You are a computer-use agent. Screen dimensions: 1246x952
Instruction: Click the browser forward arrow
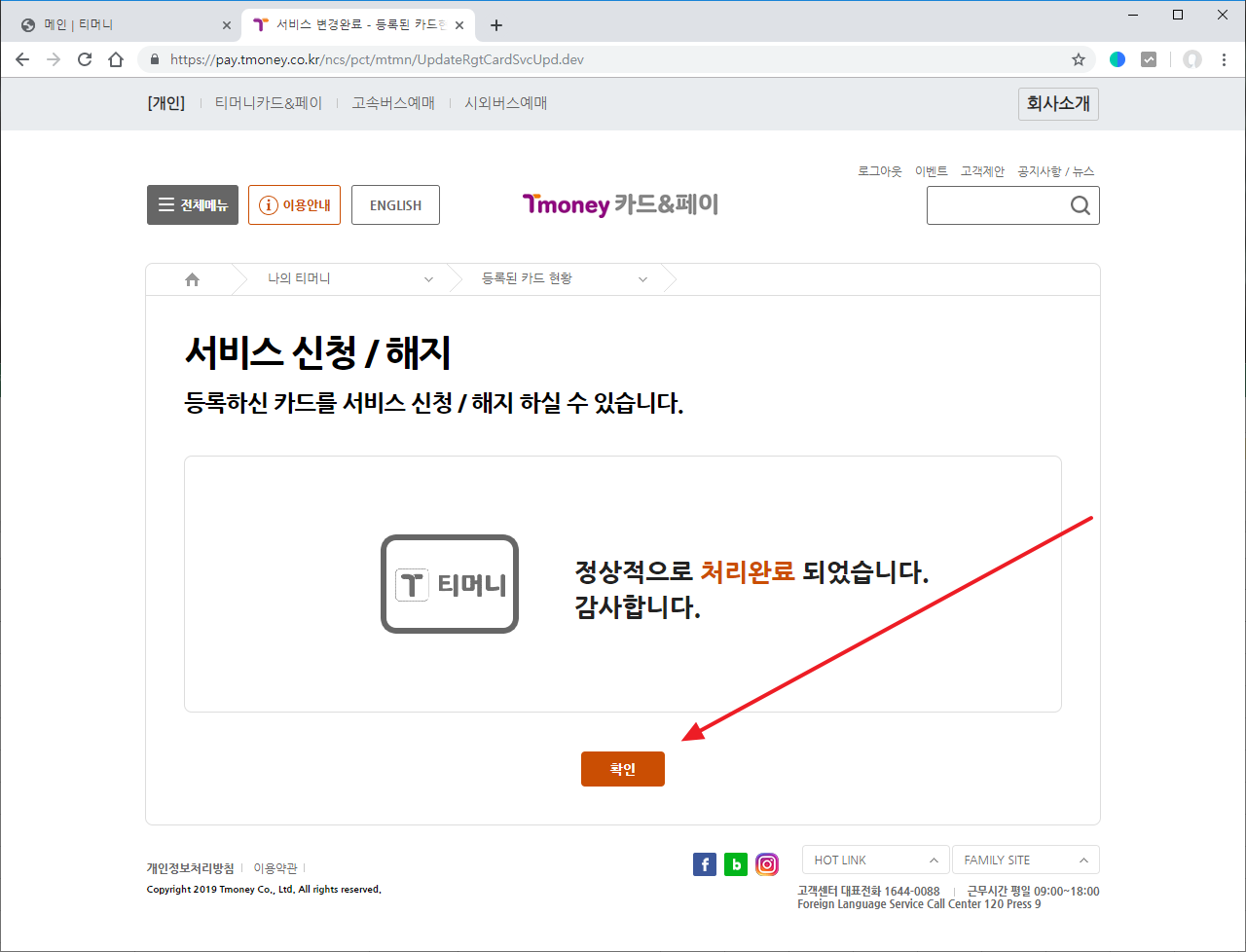pyautogui.click(x=54, y=59)
